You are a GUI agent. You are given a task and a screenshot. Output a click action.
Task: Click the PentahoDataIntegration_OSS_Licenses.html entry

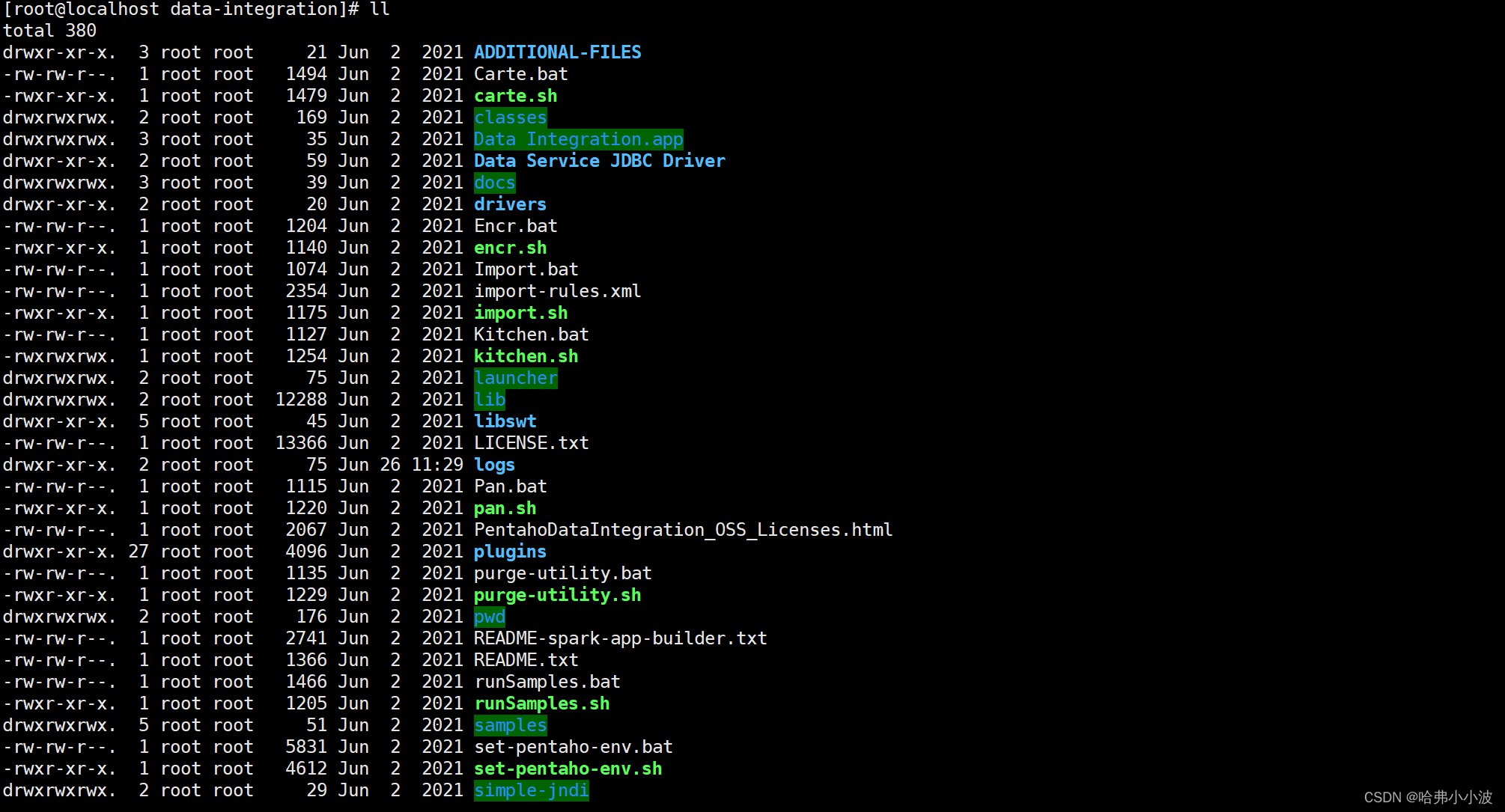[x=683, y=529]
